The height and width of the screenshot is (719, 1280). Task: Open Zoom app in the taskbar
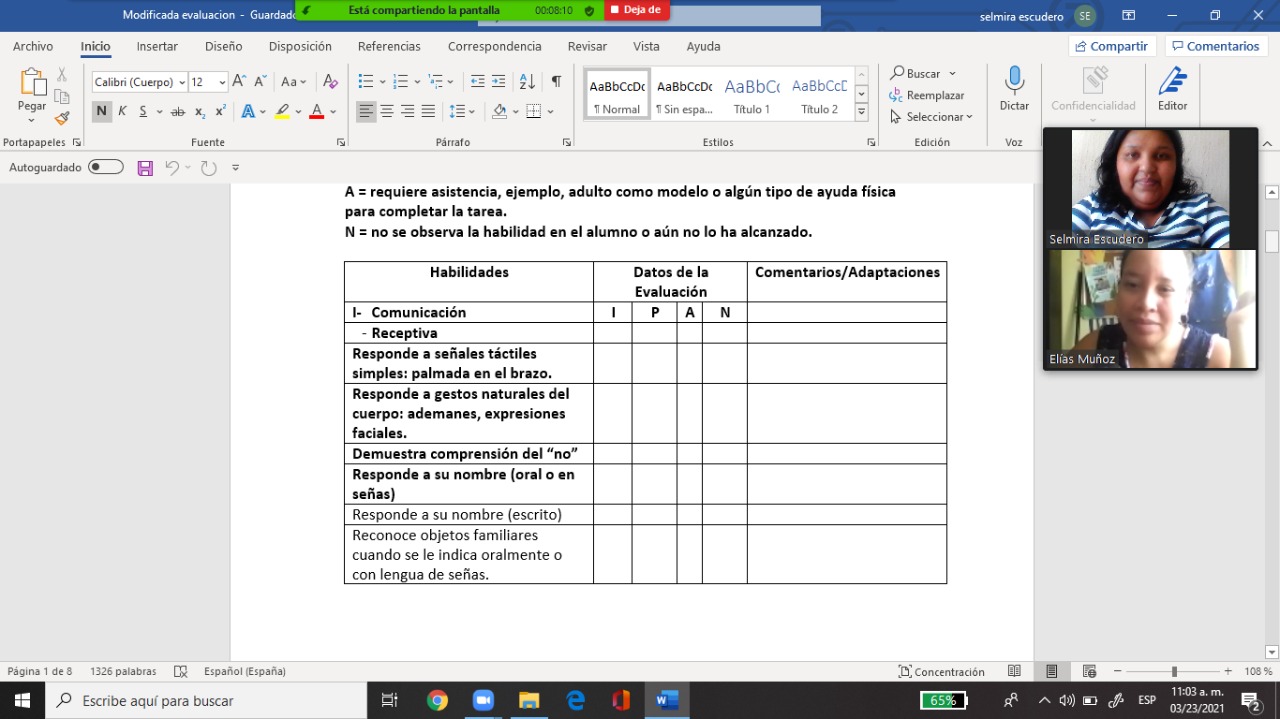click(483, 700)
